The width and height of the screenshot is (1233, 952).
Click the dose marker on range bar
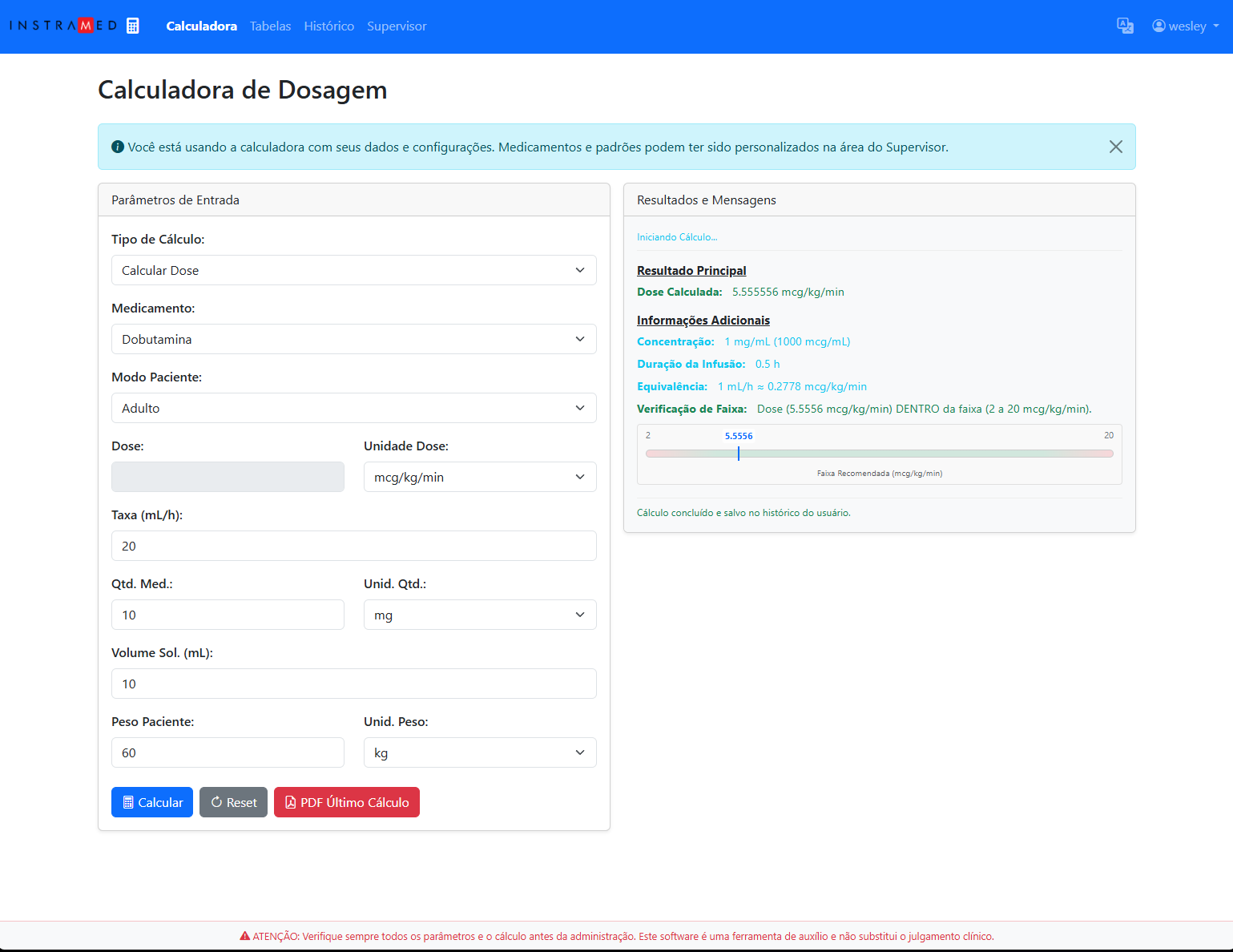coord(739,454)
